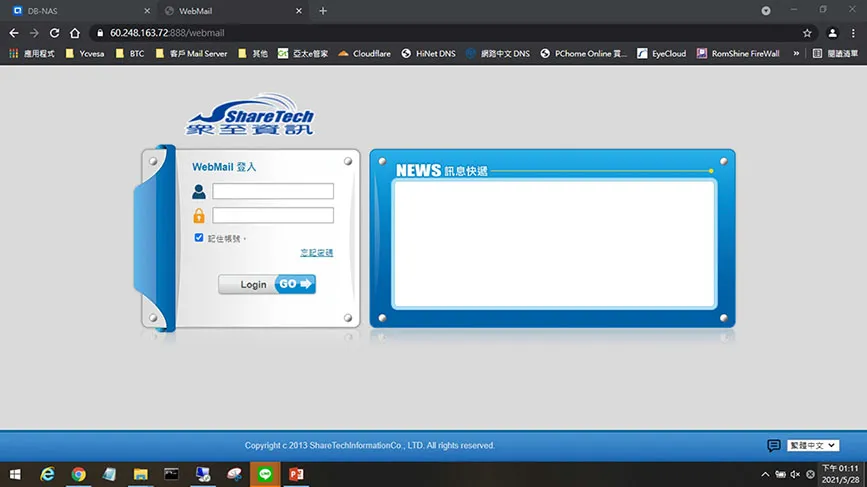Image resolution: width=867 pixels, height=487 pixels.
Task: Open the LINE app in taskbar
Action: point(265,474)
